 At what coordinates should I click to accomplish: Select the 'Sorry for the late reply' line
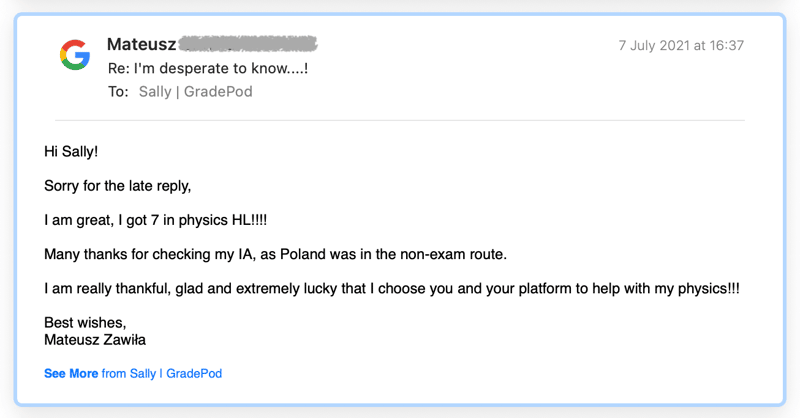pos(117,186)
